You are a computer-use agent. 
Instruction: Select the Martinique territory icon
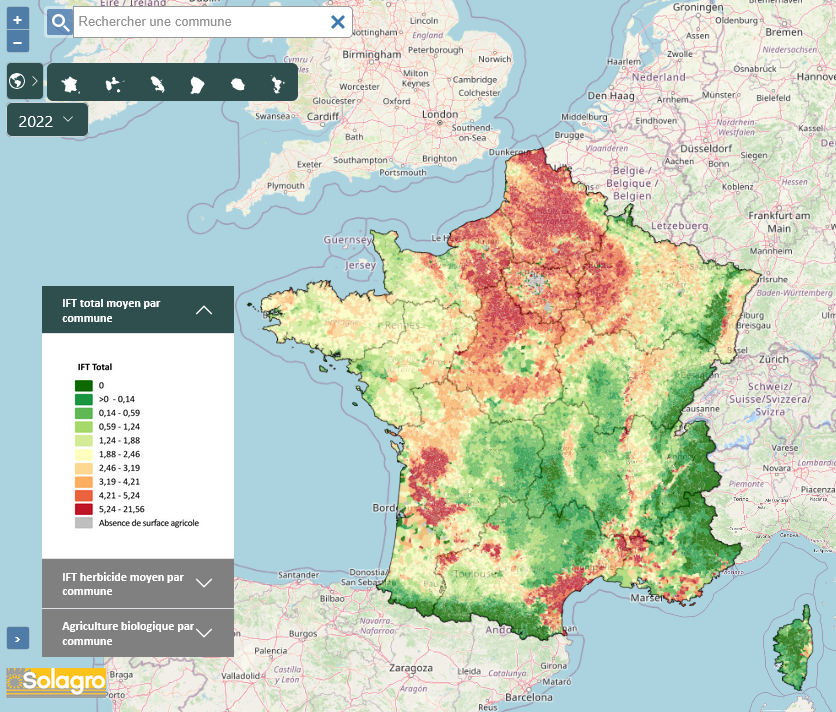(x=157, y=84)
